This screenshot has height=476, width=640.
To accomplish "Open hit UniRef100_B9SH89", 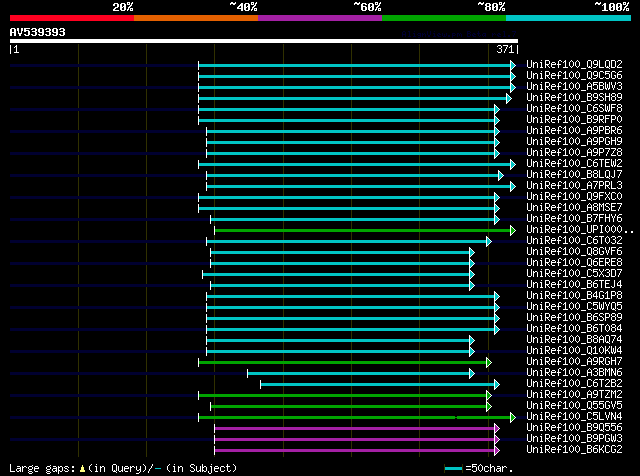I will point(574,98).
